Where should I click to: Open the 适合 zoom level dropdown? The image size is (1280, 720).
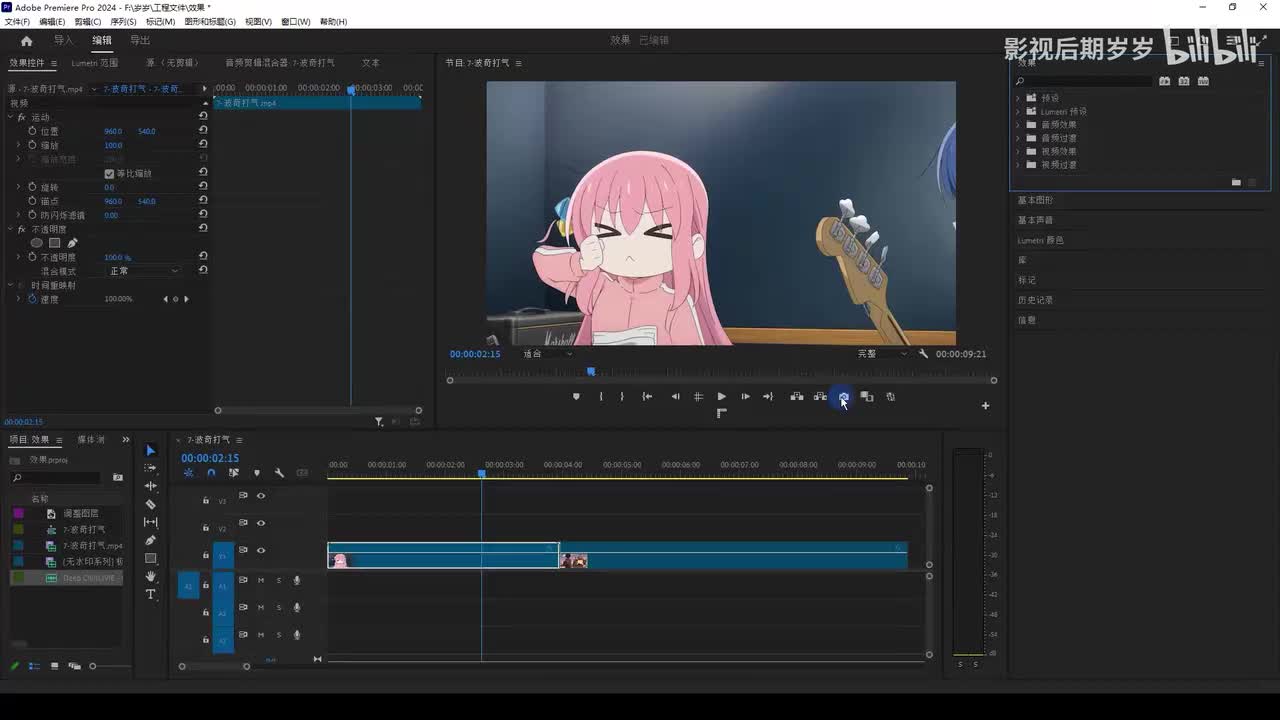coord(547,354)
